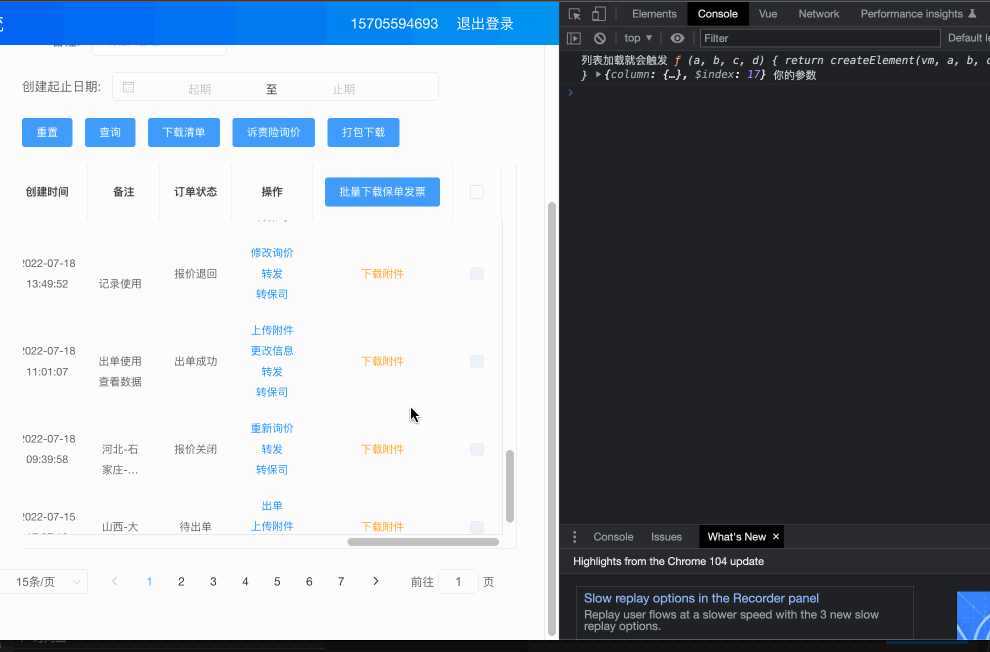The height and width of the screenshot is (652, 990).
Task: Open the Slow replay options link
Action: (702, 598)
